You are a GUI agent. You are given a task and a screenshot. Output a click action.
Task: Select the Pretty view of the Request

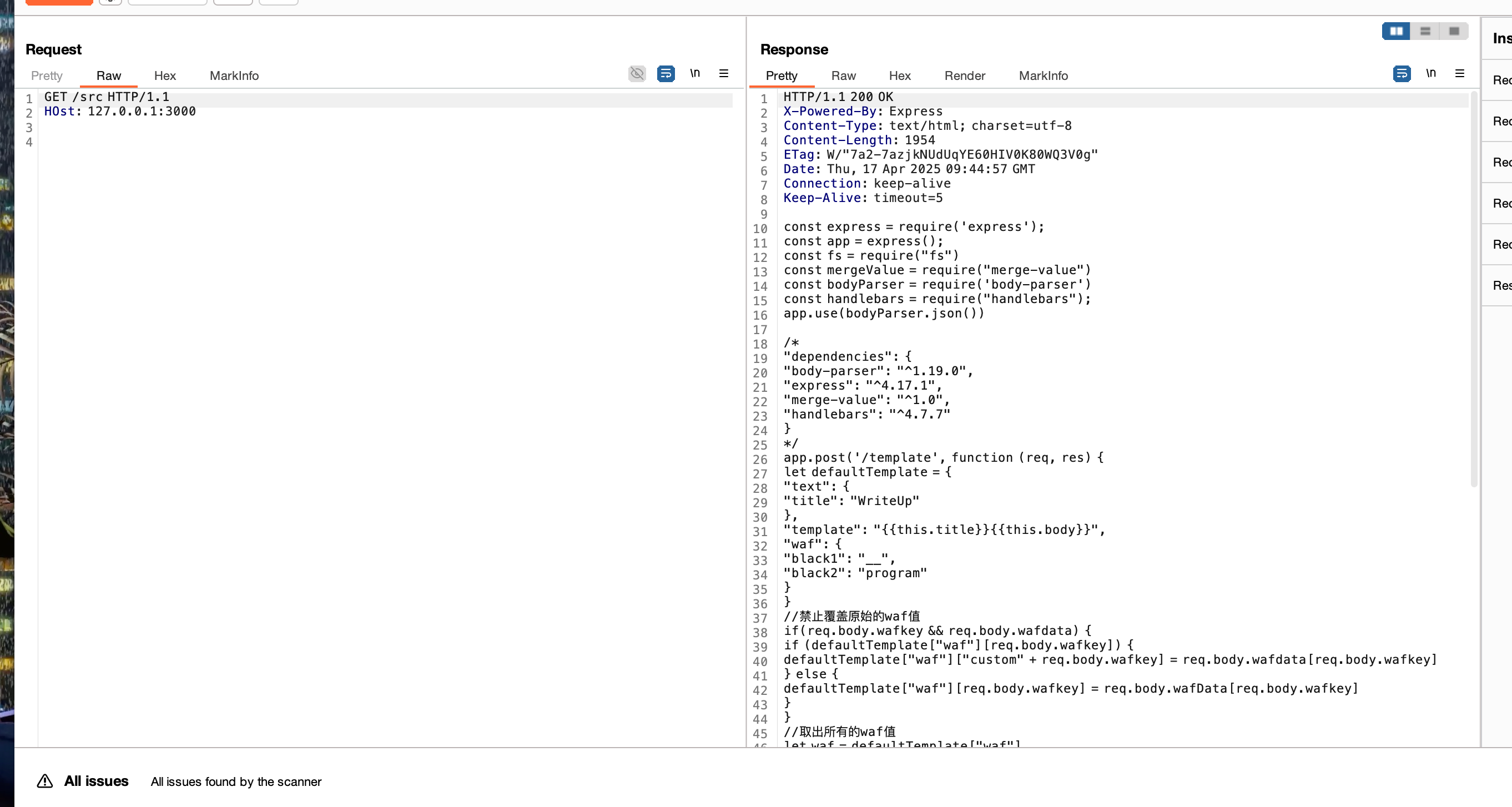click(x=47, y=75)
